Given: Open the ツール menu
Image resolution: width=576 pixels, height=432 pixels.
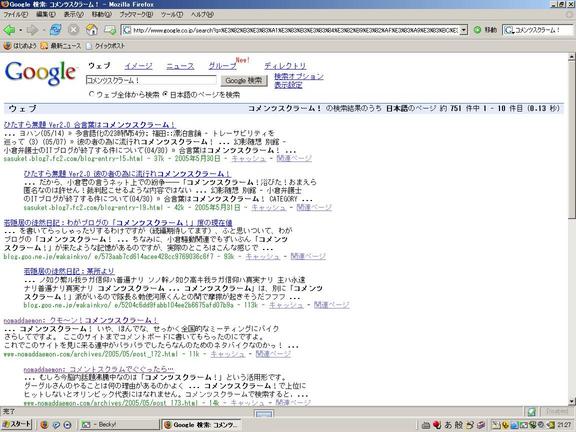Looking at the screenshot, I should (172, 15).
